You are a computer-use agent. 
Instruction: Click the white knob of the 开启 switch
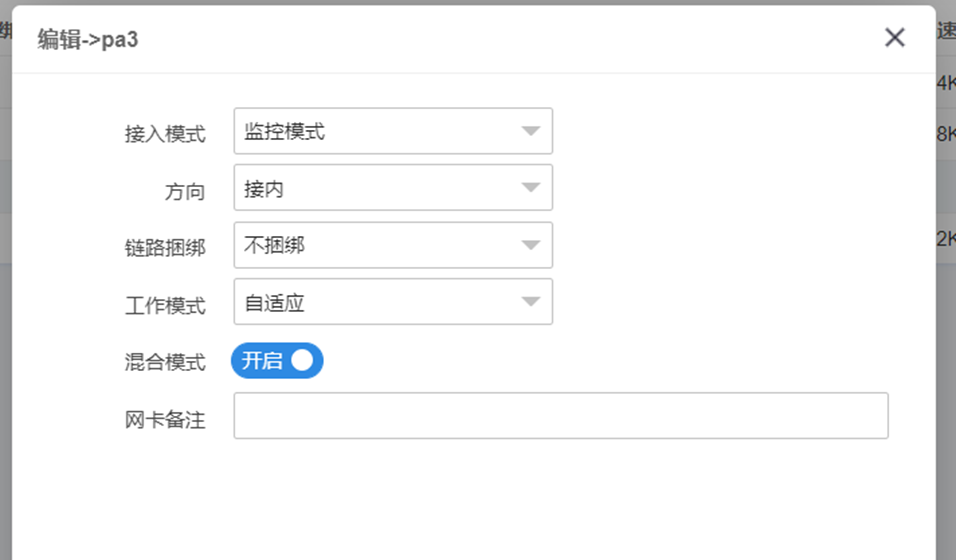coord(302,361)
